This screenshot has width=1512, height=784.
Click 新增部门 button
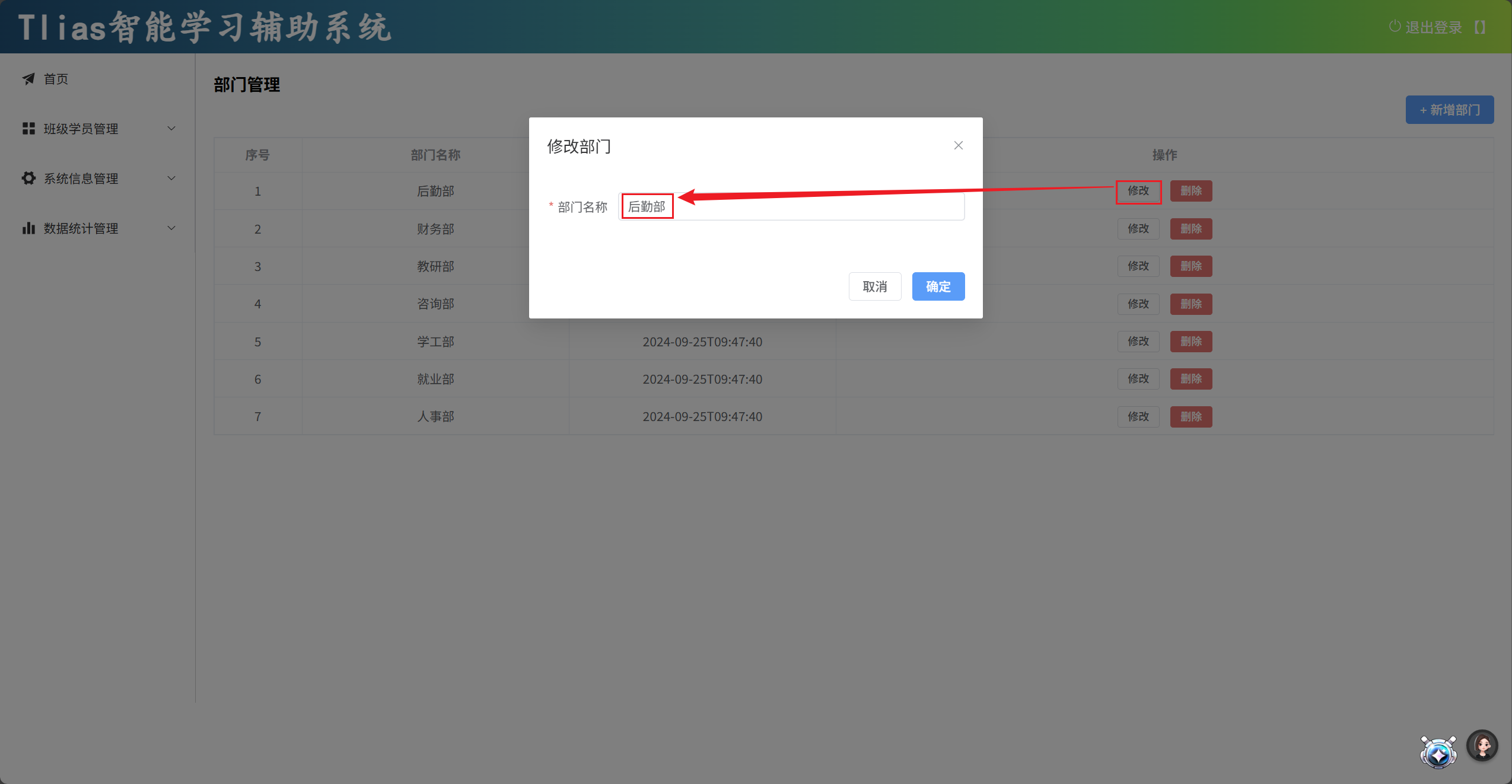coord(1449,110)
